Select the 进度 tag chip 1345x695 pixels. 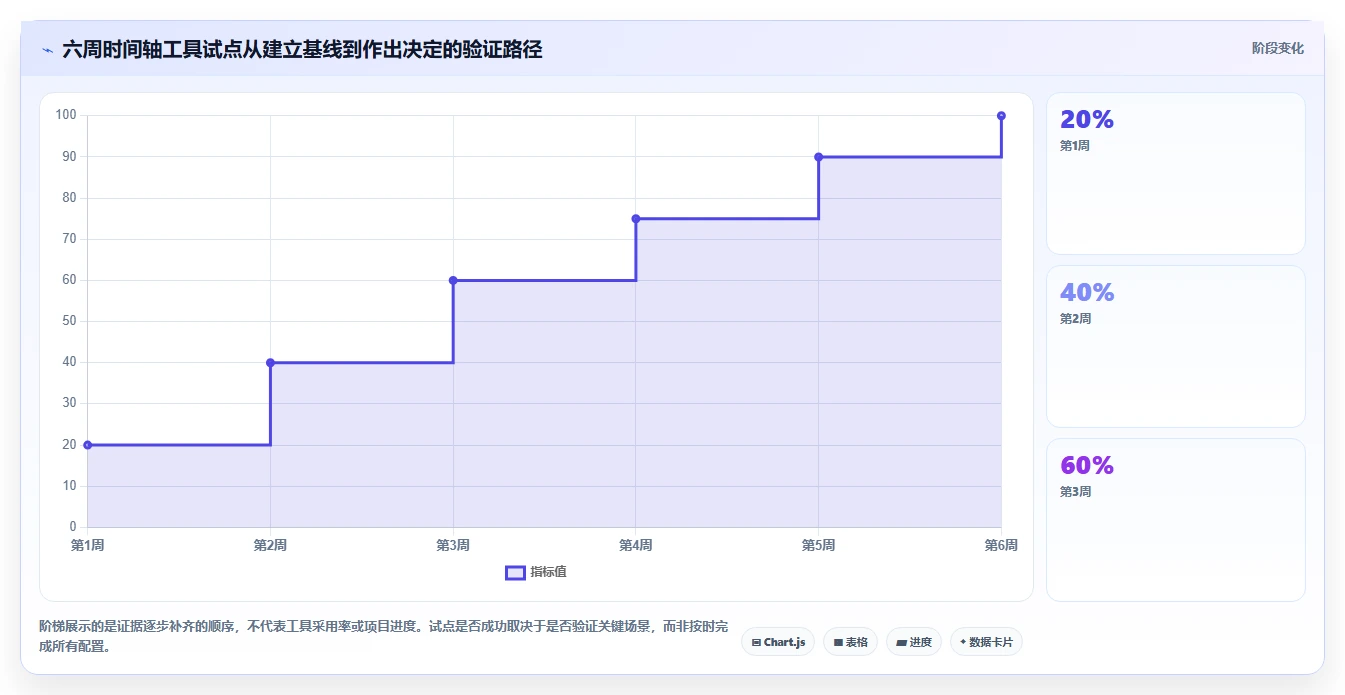point(914,642)
